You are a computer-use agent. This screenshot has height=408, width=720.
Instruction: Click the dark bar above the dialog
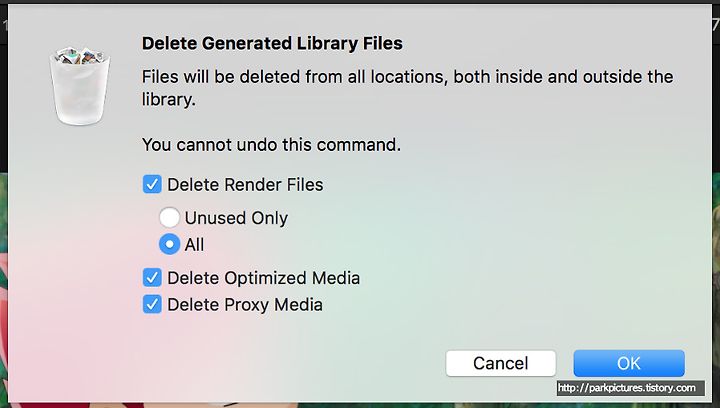[360, 2]
